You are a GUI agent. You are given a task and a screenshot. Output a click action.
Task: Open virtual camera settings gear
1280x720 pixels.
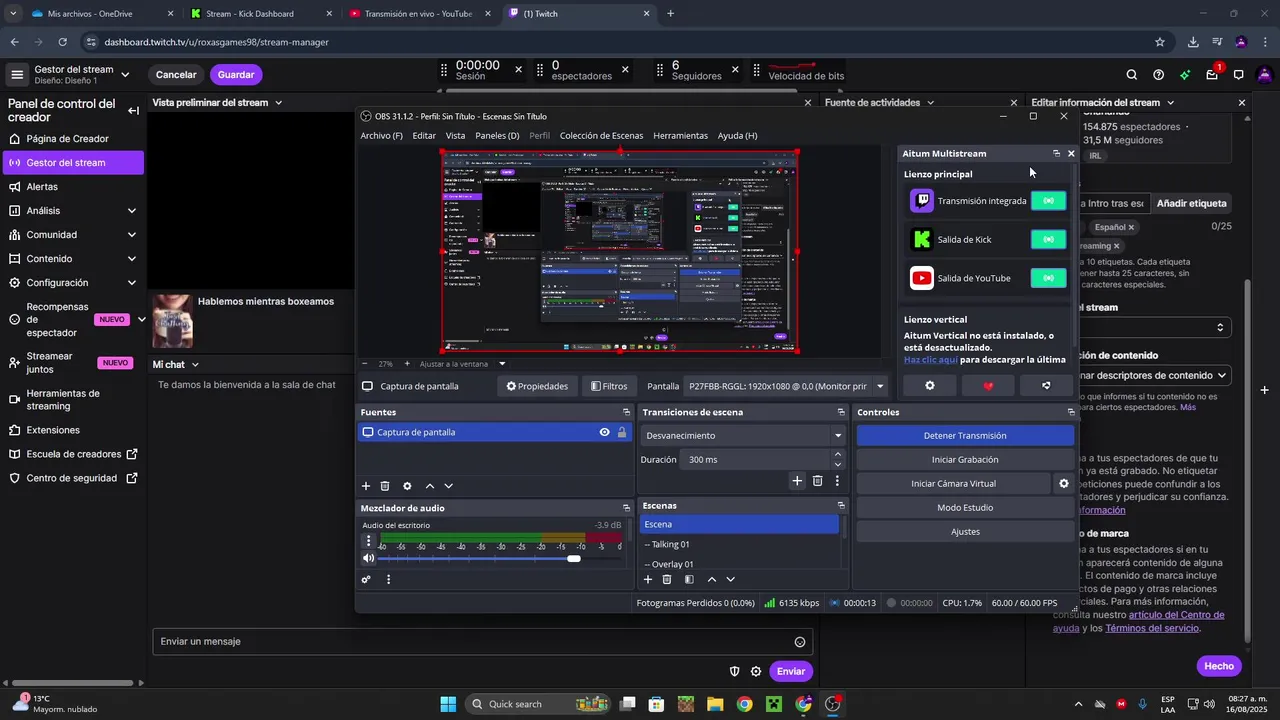click(x=1064, y=484)
